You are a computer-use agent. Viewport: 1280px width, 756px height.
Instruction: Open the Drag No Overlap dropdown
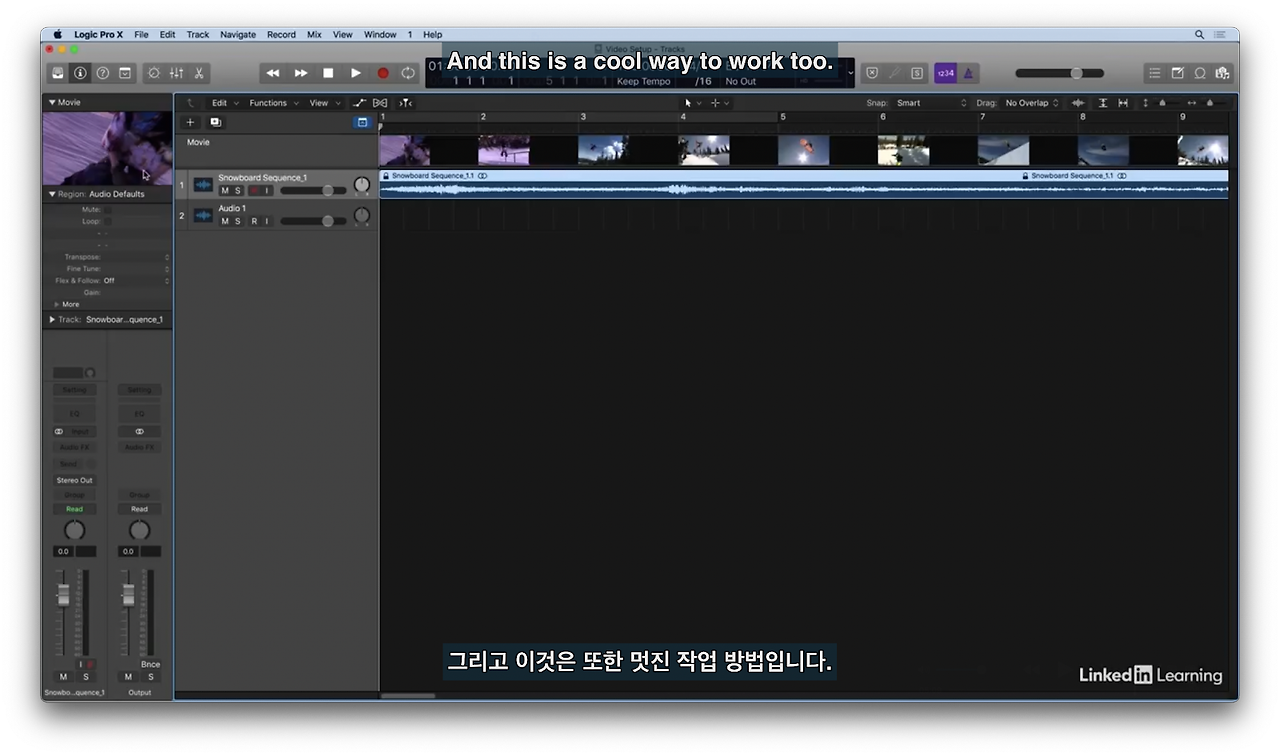tap(1032, 103)
